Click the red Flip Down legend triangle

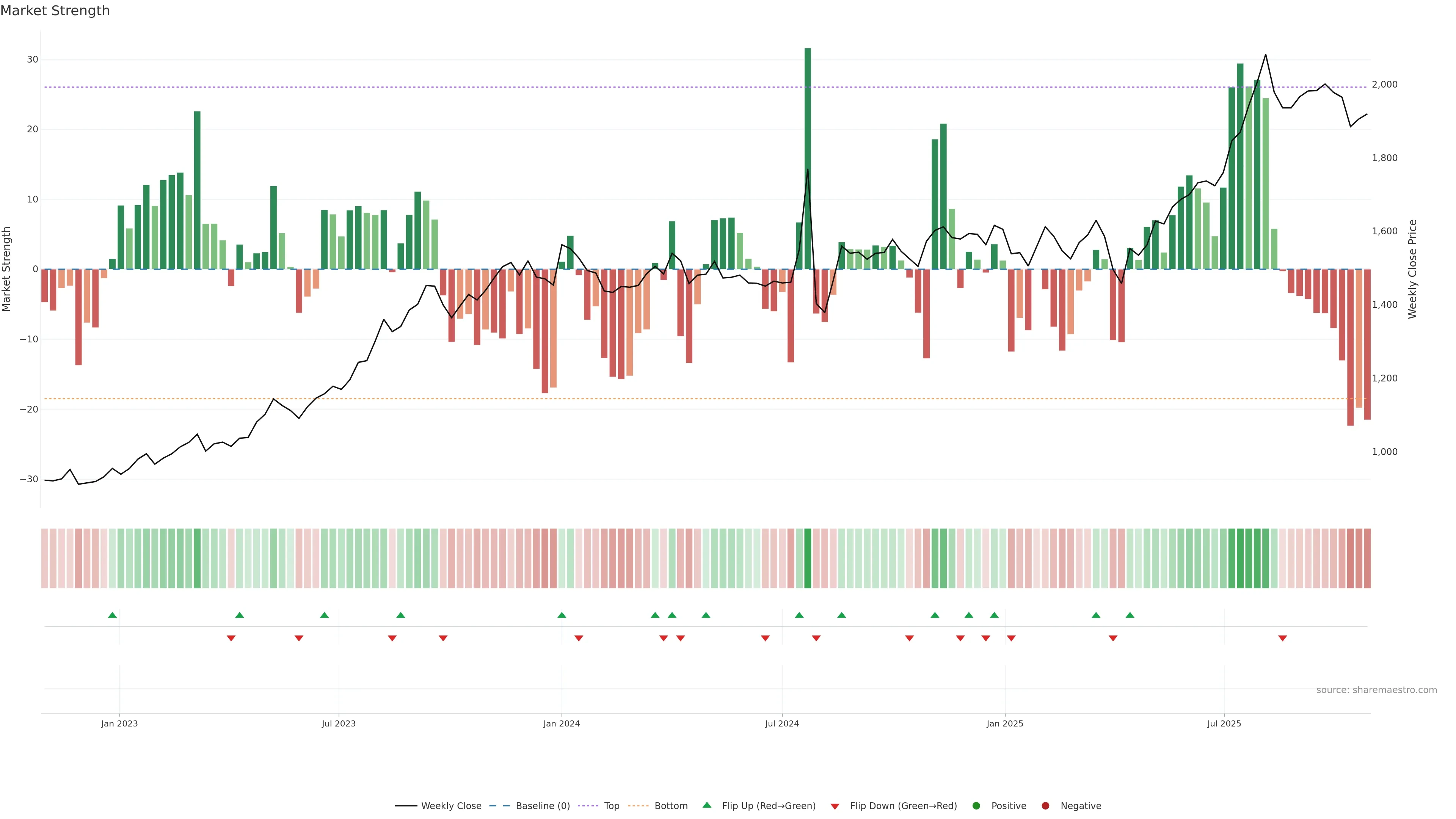point(835,806)
